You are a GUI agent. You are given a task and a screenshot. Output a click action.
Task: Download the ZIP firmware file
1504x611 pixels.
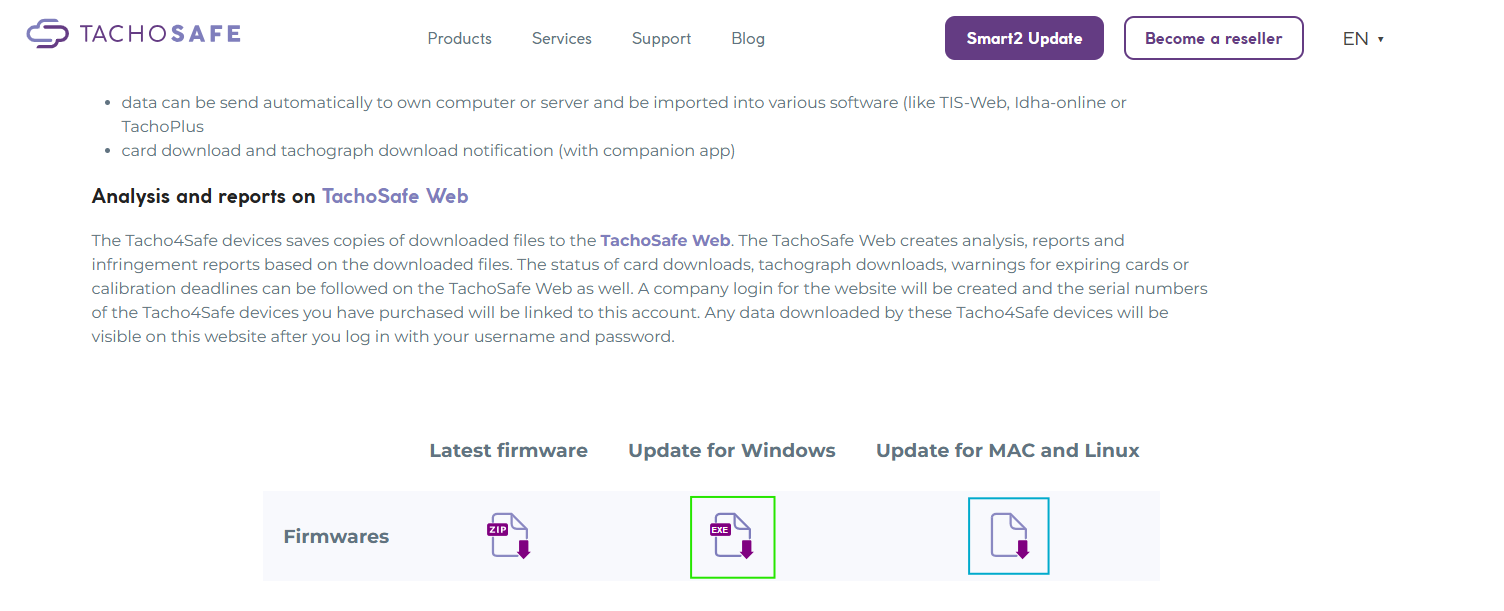click(x=508, y=535)
